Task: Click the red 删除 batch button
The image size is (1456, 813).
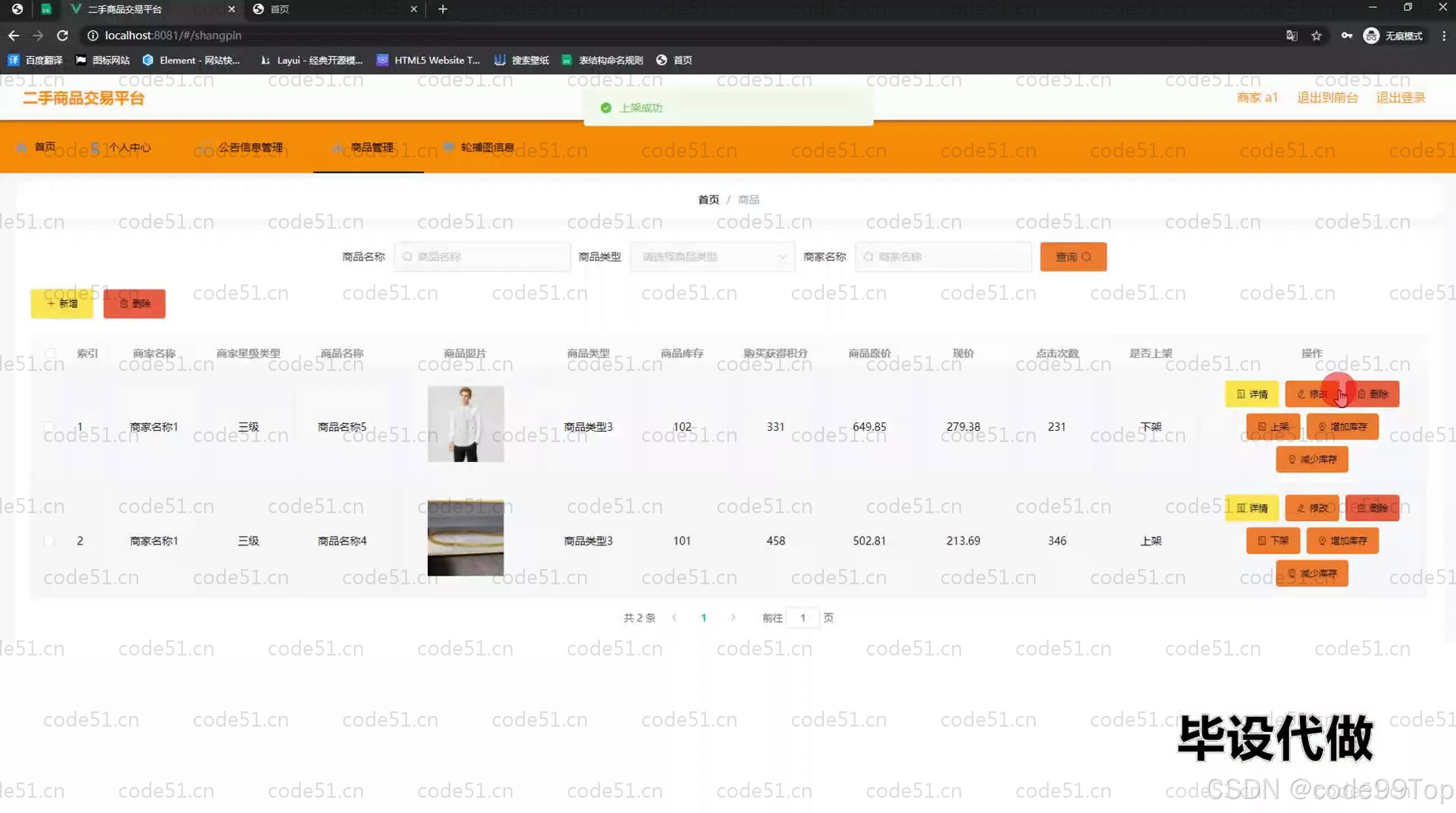Action: (x=134, y=304)
